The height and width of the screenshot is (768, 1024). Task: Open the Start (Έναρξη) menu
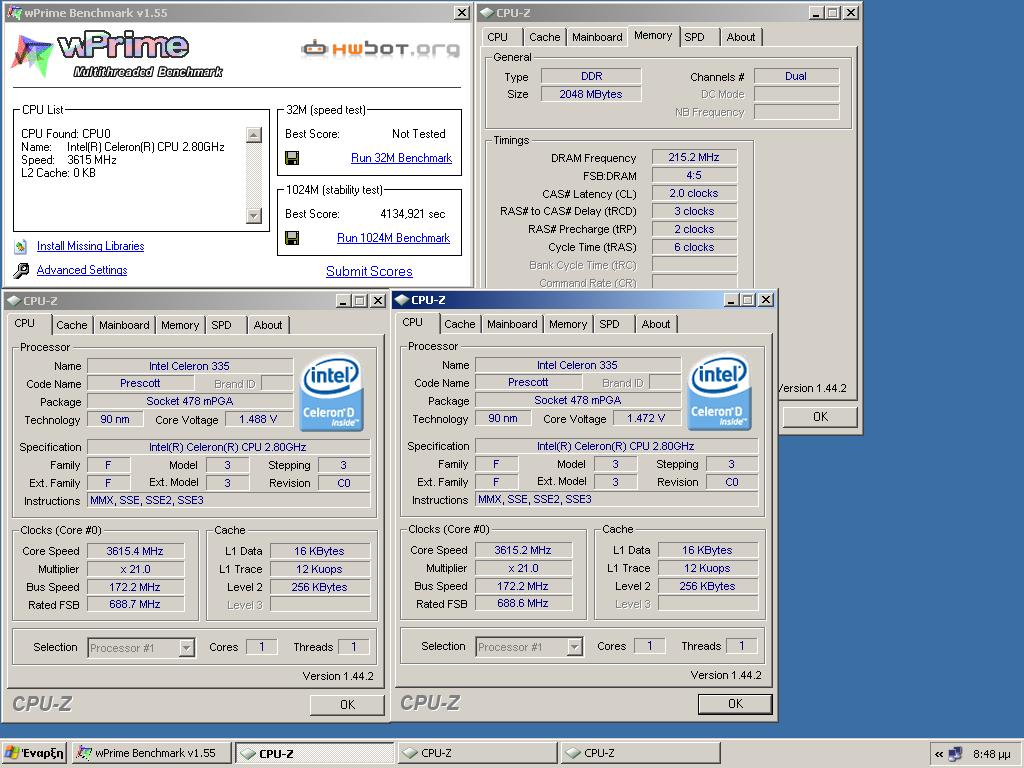pyautogui.click(x=34, y=753)
